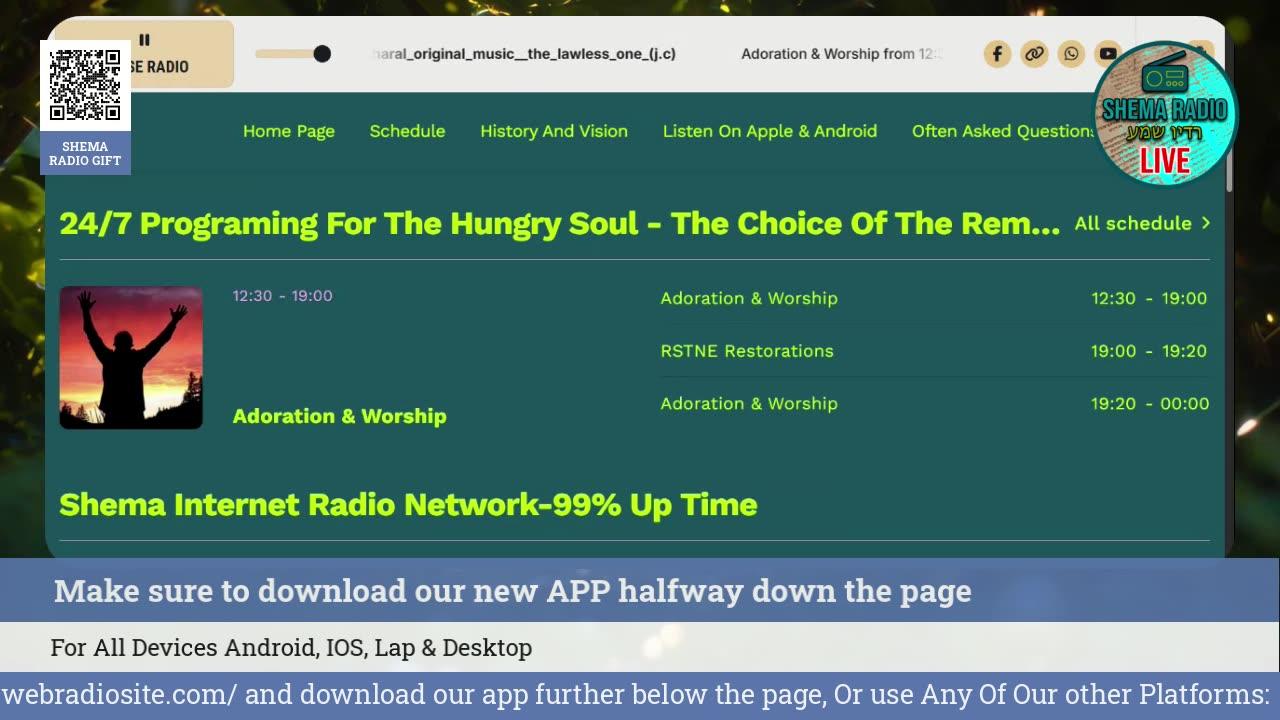Click the worship silhouette sunset thumbnail

[x=131, y=358]
